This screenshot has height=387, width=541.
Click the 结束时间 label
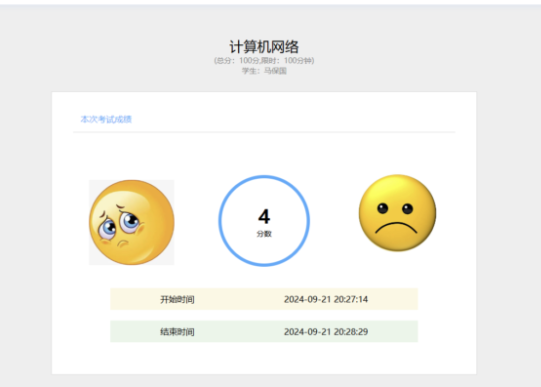click(177, 332)
